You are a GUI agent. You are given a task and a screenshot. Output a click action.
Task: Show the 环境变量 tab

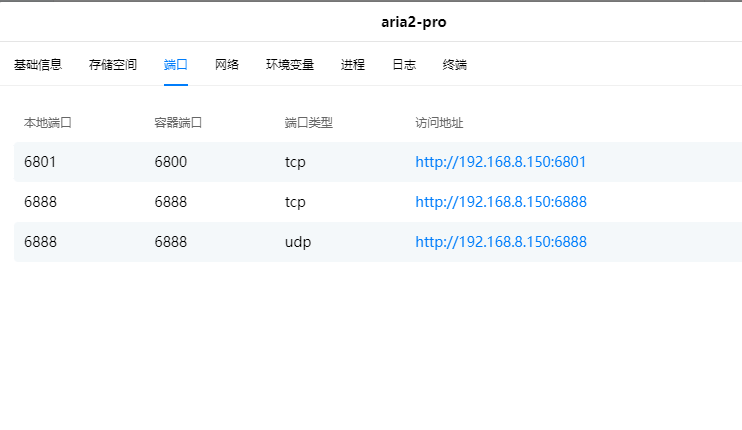coord(290,65)
